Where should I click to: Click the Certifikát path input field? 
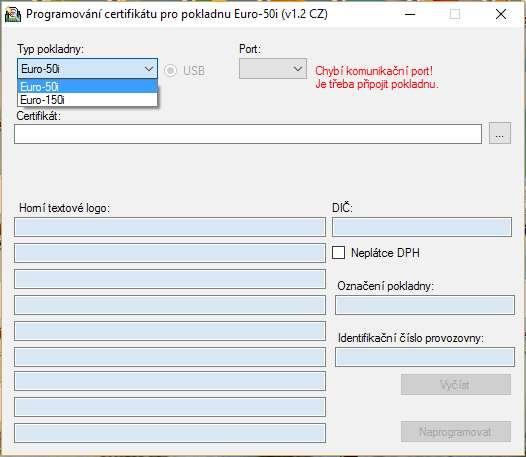[248, 134]
